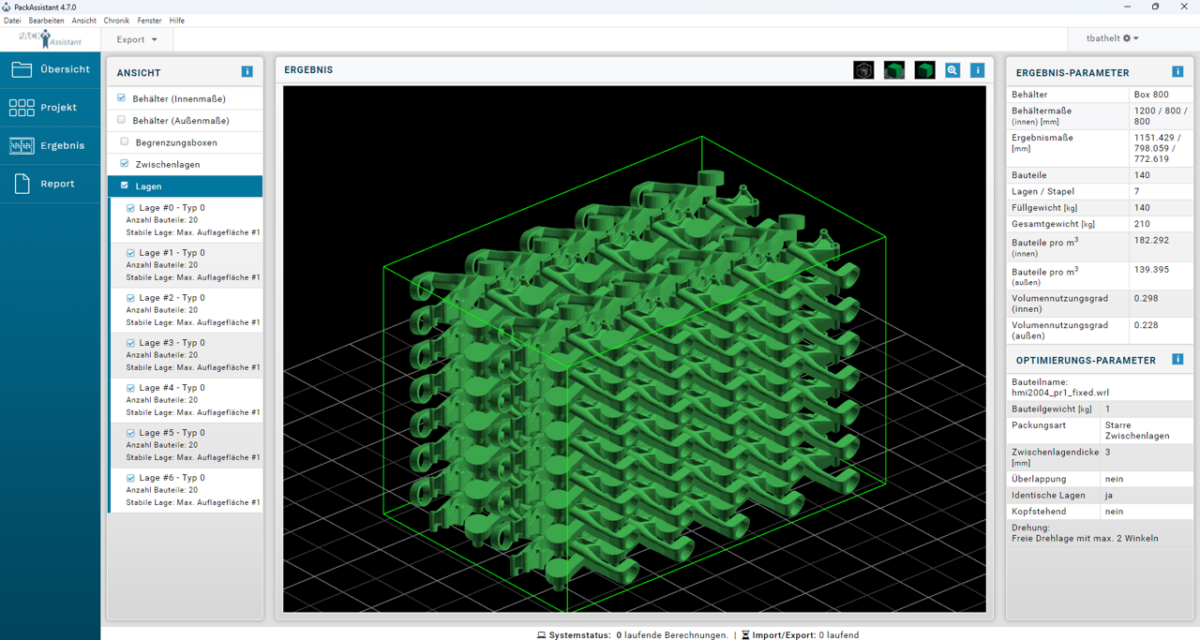Uncheck the Behälter (Innenmaße) checkbox
This screenshot has width=1200, height=640.
tap(123, 98)
